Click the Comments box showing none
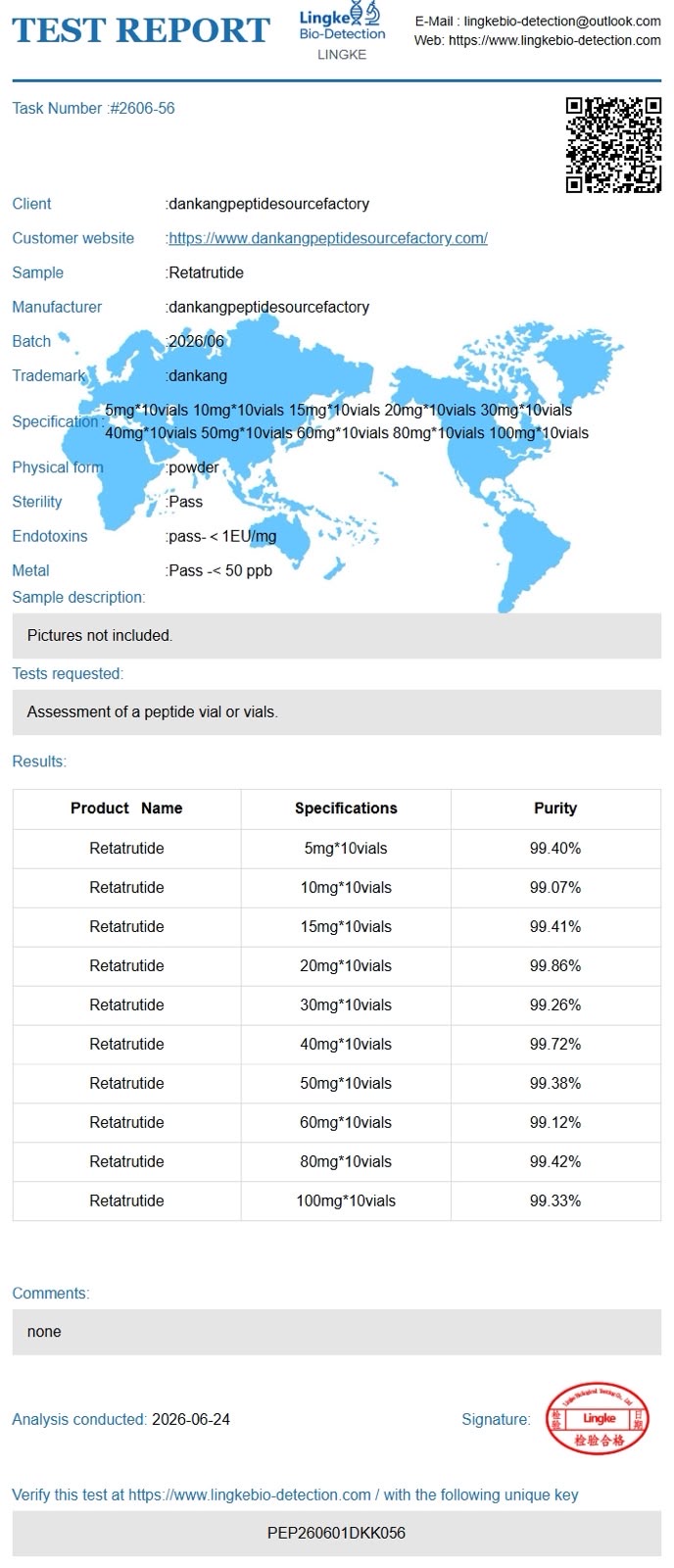This screenshot has width=674, height=1568. coord(336,1332)
